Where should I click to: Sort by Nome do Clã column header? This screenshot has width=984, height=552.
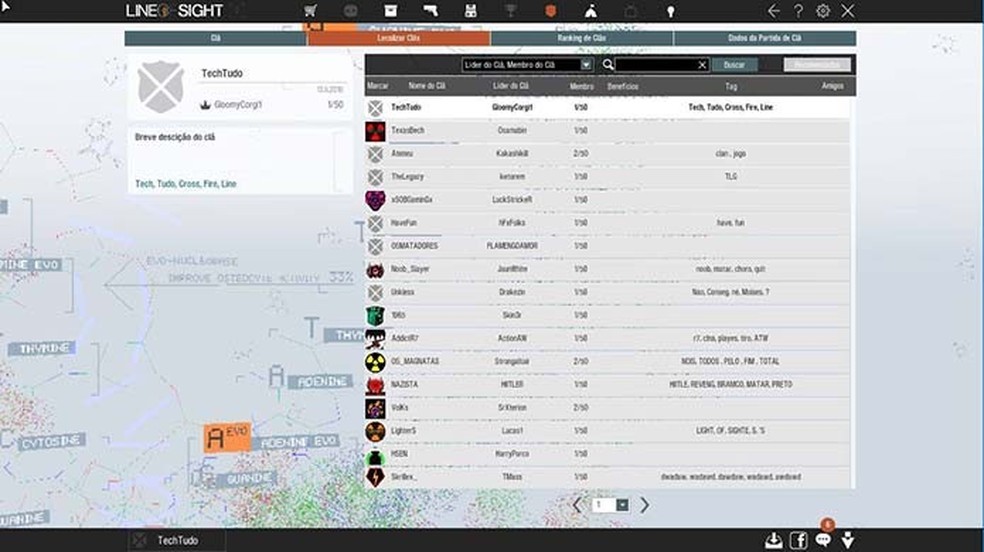tap(427, 86)
